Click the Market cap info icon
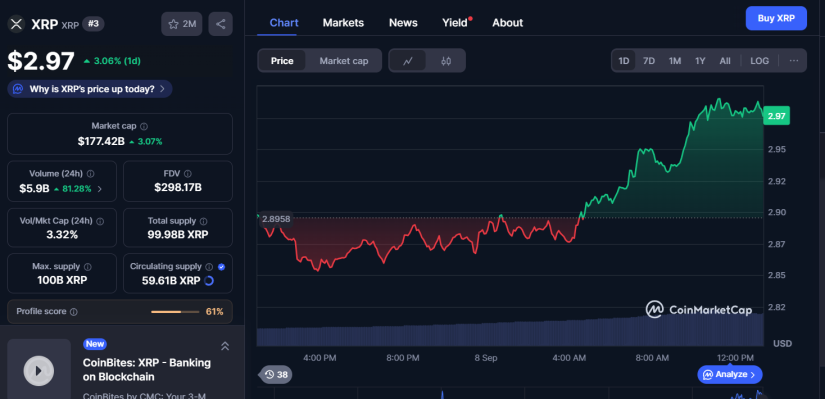The width and height of the screenshot is (825, 399). (144, 126)
